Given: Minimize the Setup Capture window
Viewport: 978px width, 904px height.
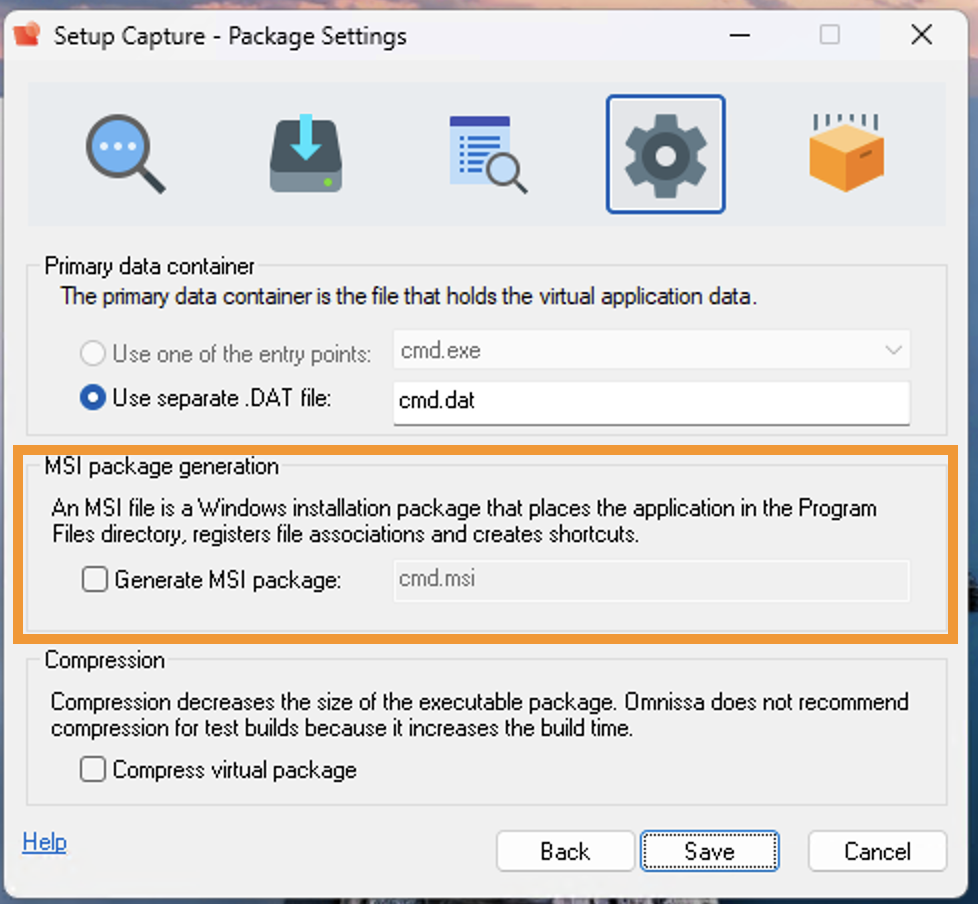Looking at the screenshot, I should point(740,34).
